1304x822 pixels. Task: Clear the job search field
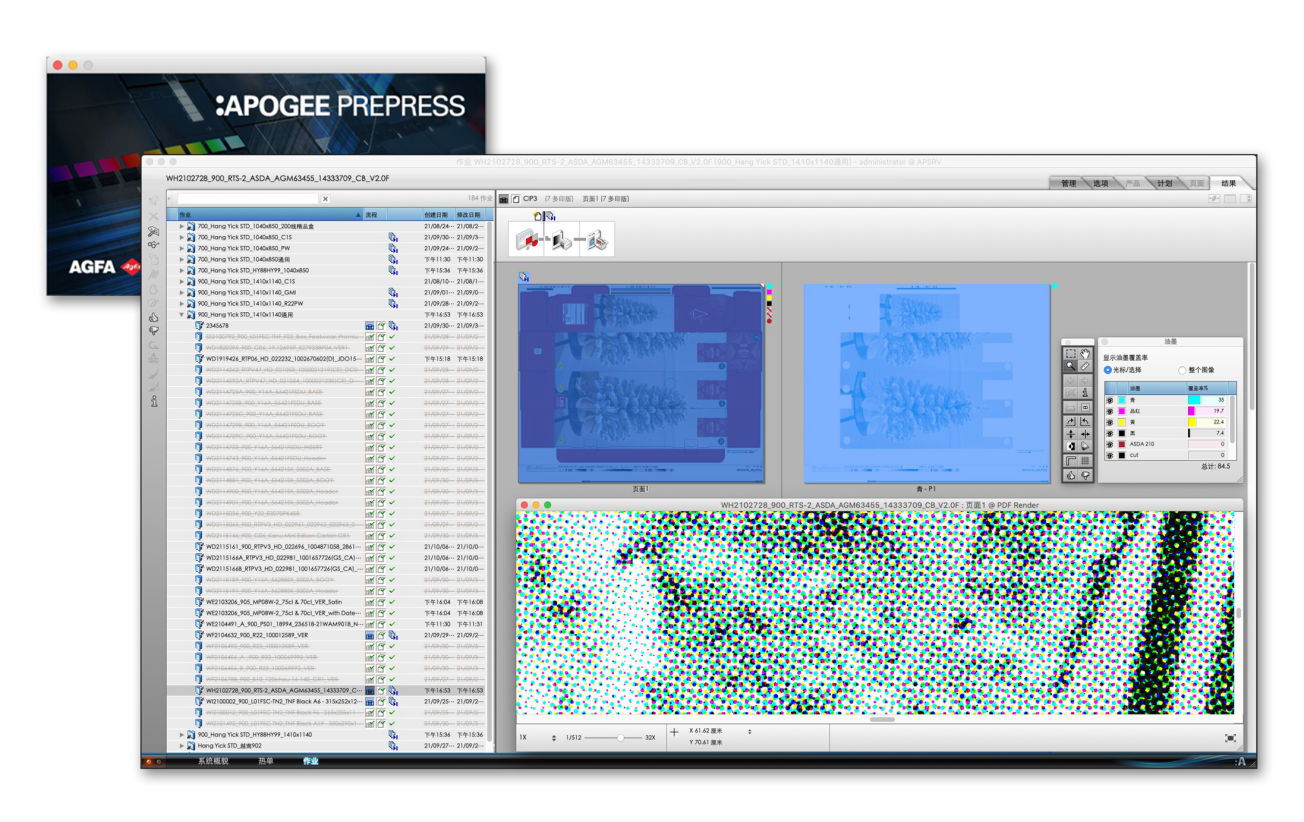pyautogui.click(x=325, y=199)
